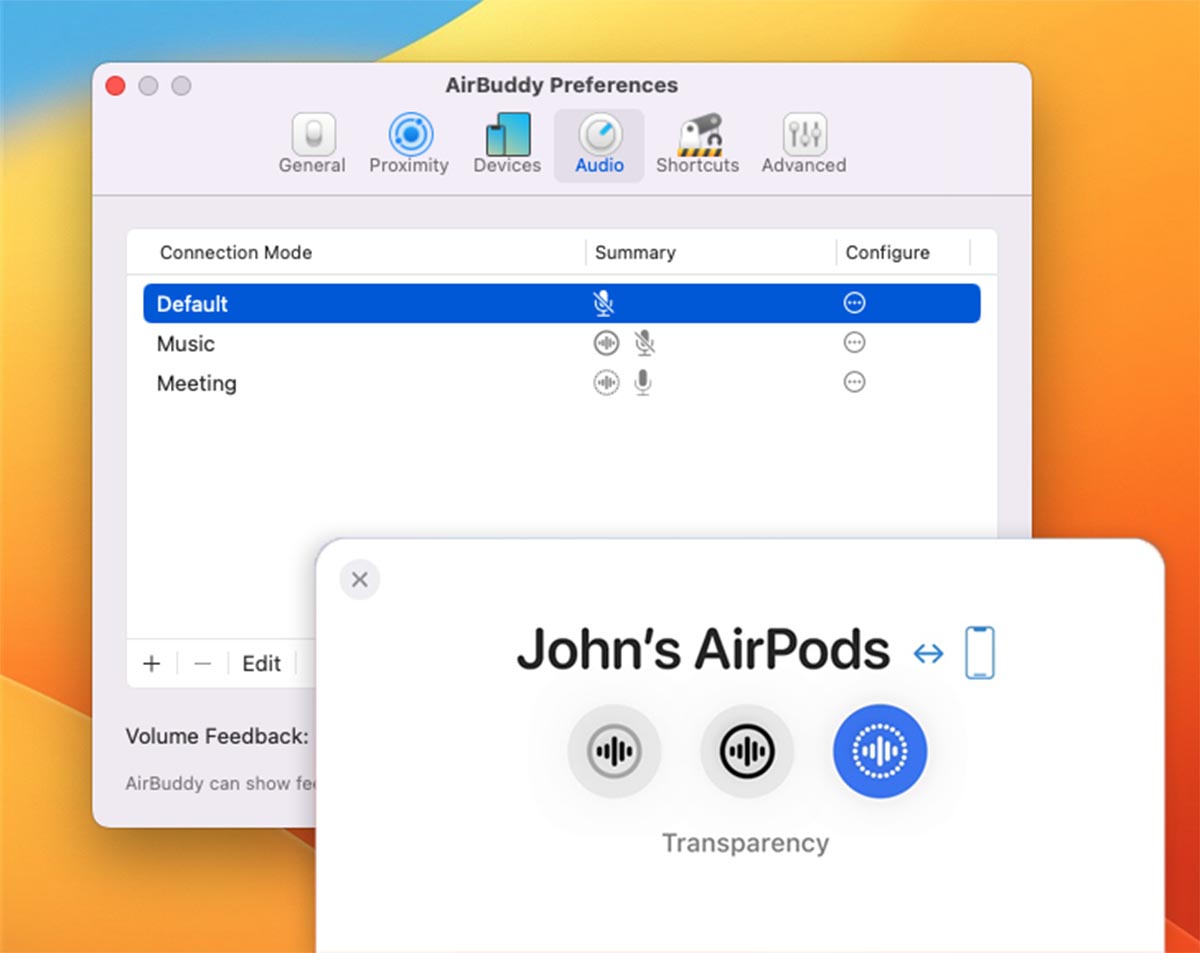1200x953 pixels.
Task: Select the Audio tab
Action: click(599, 146)
